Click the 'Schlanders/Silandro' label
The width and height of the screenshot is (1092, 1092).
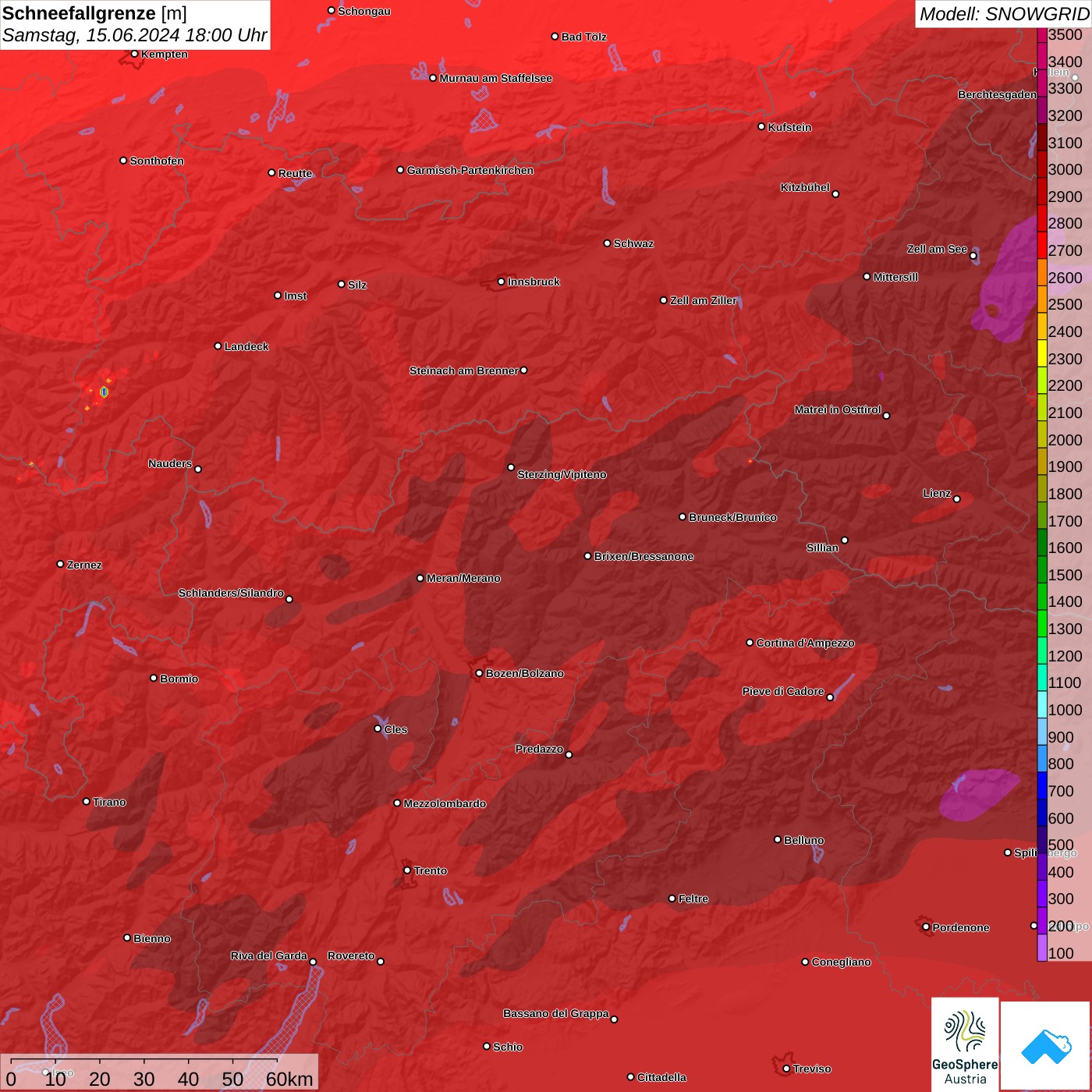click(231, 593)
